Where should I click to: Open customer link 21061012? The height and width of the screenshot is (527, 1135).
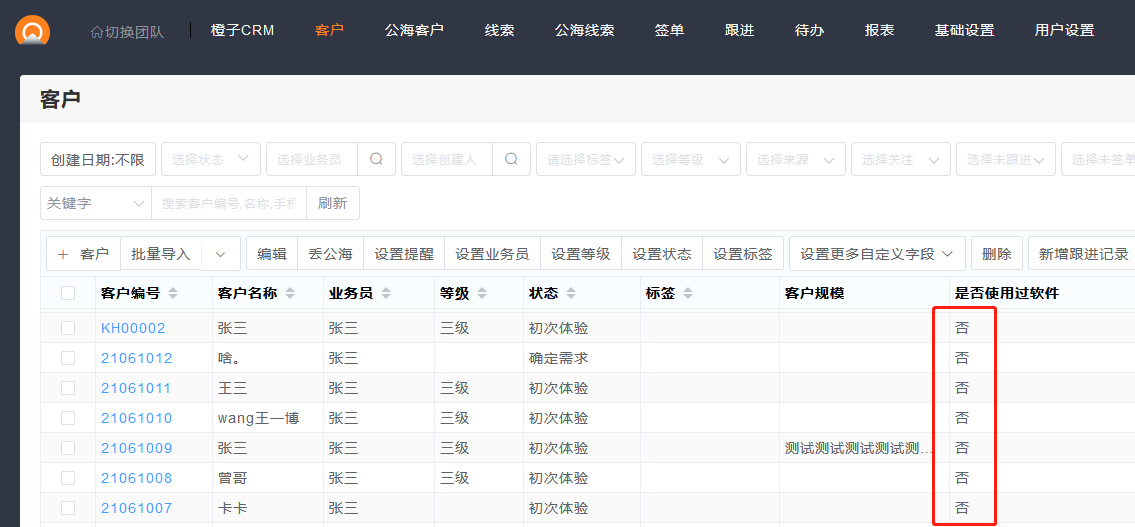tap(136, 358)
